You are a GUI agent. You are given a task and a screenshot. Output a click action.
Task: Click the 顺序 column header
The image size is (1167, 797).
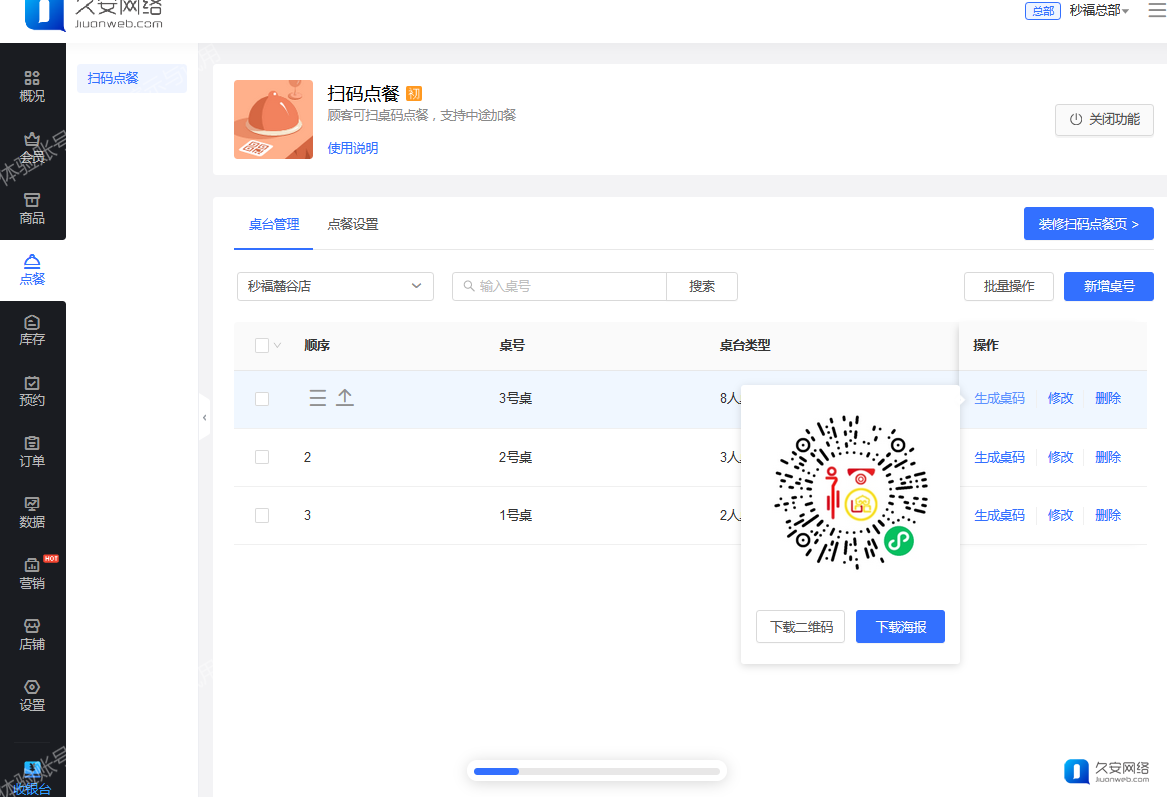317,345
